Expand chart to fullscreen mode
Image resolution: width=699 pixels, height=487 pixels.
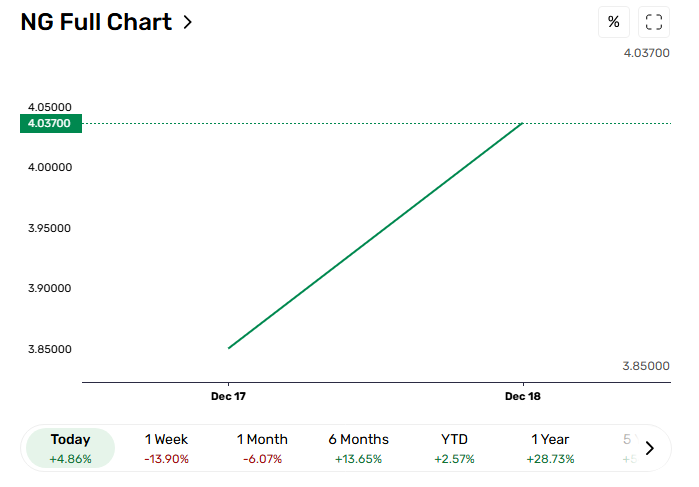pyautogui.click(x=653, y=22)
